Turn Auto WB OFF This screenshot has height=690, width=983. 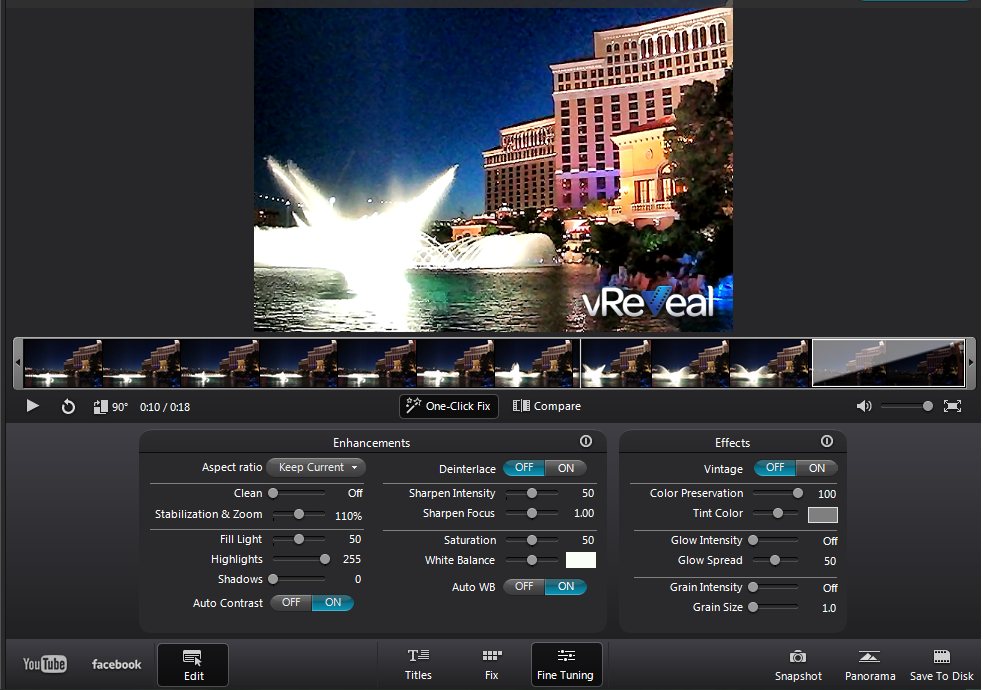coord(524,587)
